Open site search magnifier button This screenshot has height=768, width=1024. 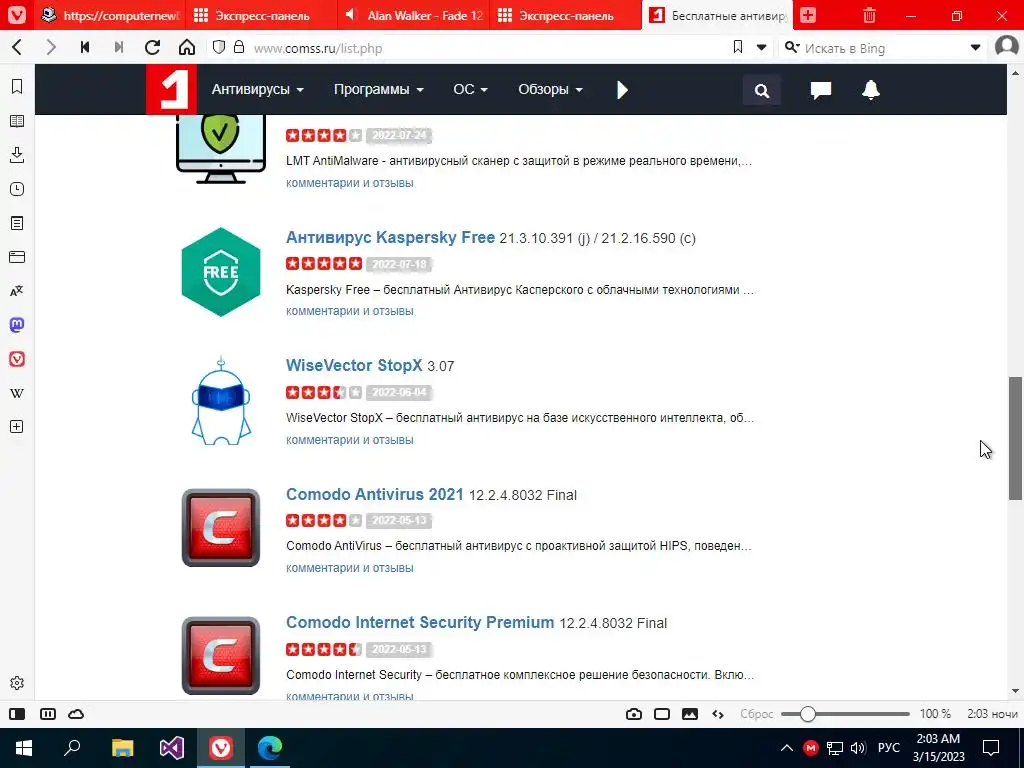click(761, 90)
